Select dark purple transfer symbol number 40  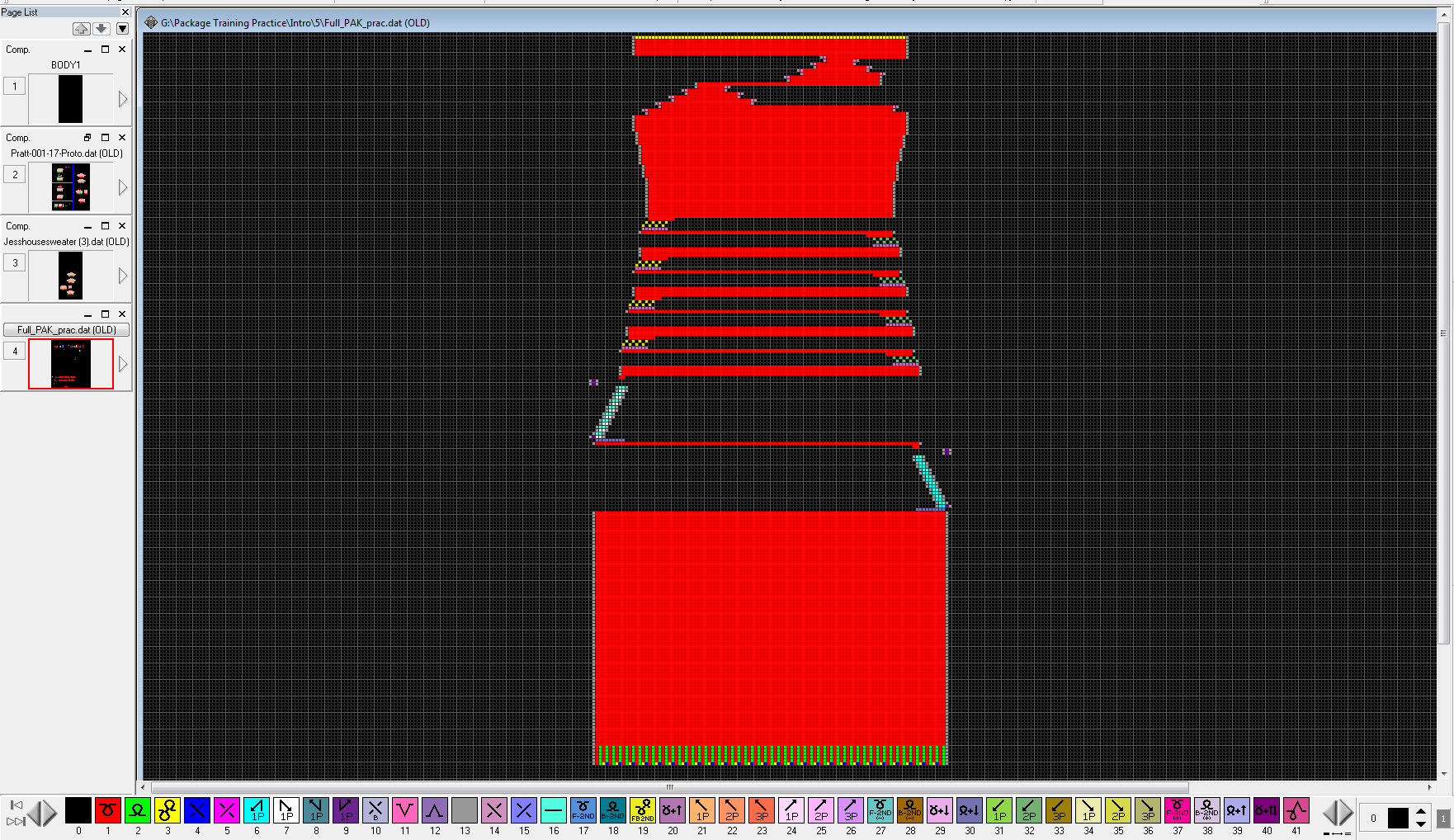coord(1267,811)
